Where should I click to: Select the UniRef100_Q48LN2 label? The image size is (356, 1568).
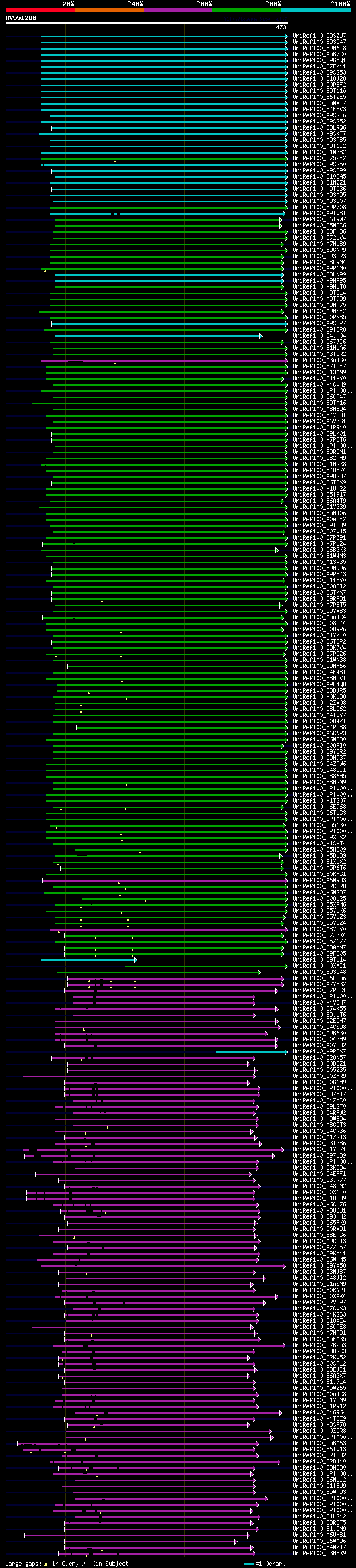[x=319, y=1186]
